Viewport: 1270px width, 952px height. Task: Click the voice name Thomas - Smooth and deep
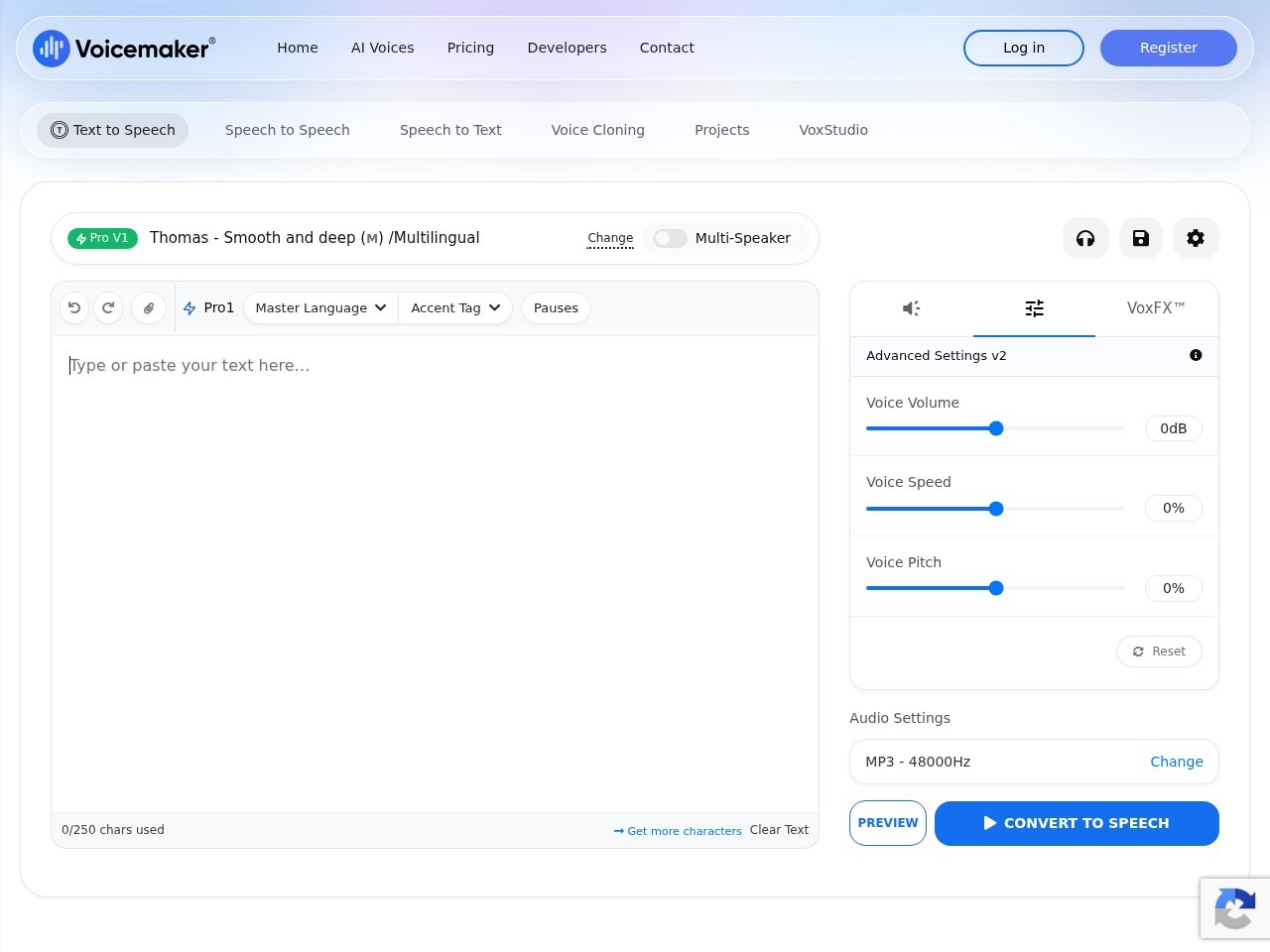tap(315, 238)
